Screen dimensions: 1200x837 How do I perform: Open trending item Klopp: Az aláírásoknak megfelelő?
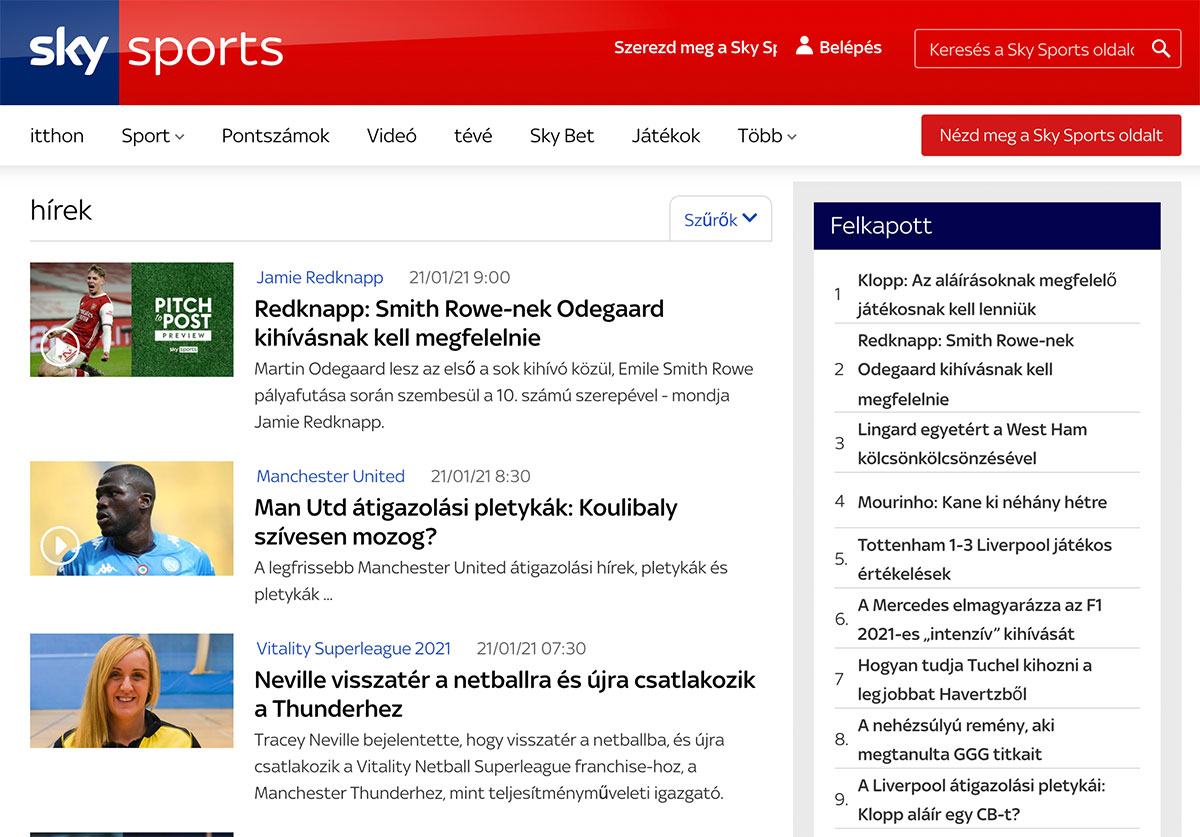[x=987, y=294]
